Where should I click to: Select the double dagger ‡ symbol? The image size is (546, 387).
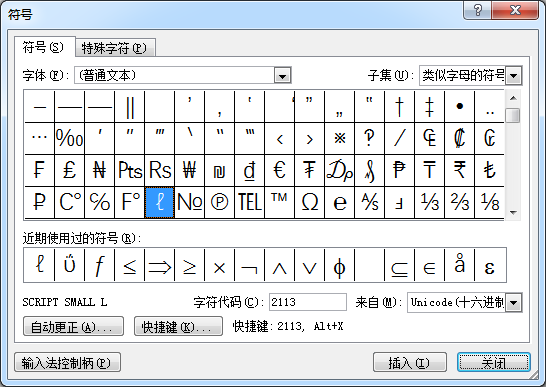429,107
